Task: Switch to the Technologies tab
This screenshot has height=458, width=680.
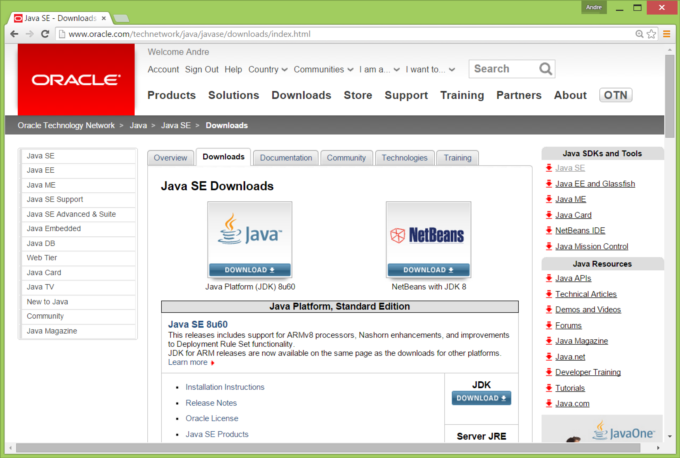Action: (405, 158)
